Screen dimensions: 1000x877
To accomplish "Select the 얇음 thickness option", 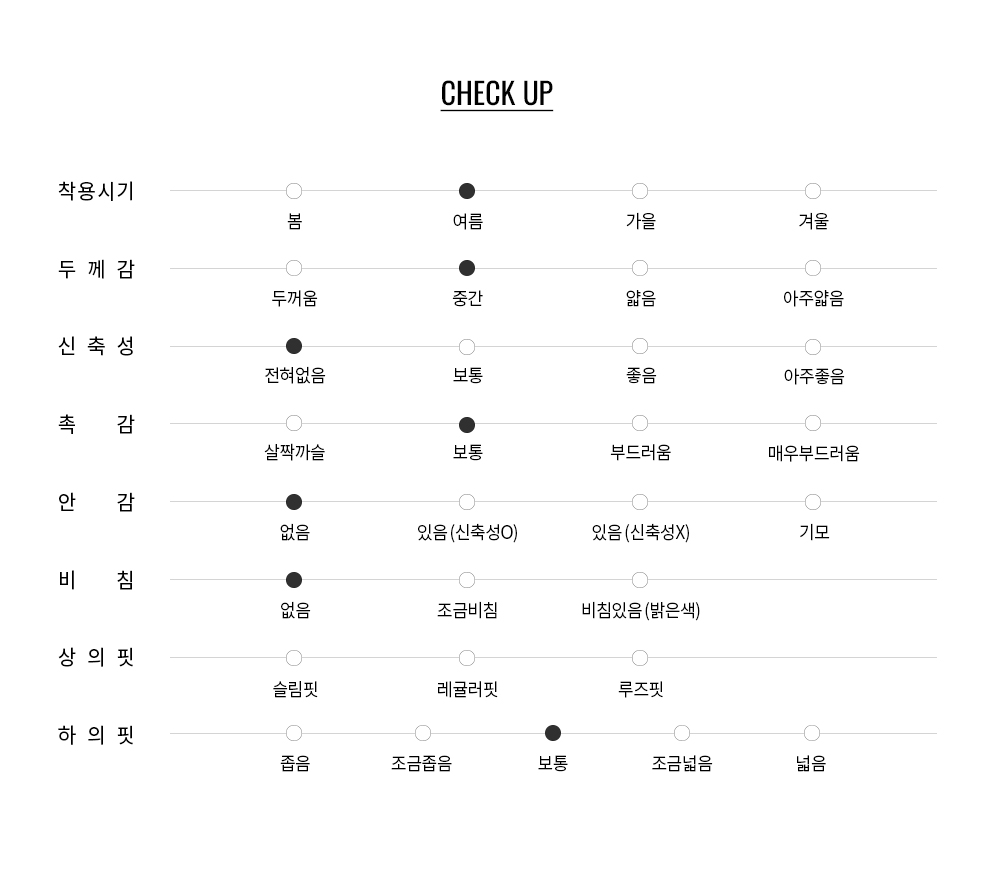I will [x=640, y=268].
